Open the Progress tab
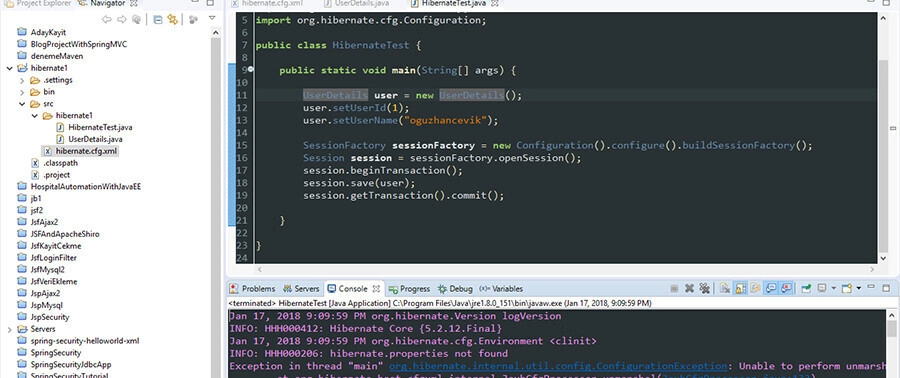The height and width of the screenshot is (378, 900). point(409,289)
